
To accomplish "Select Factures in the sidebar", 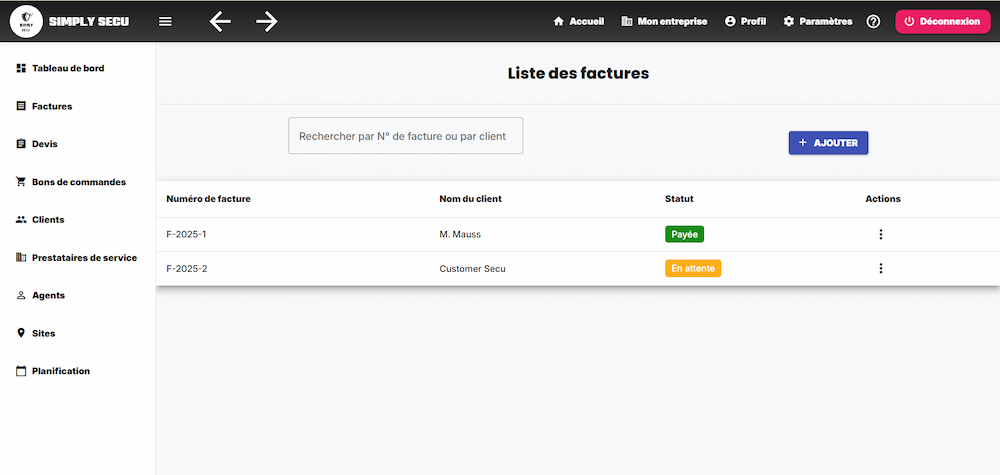I will tap(51, 106).
